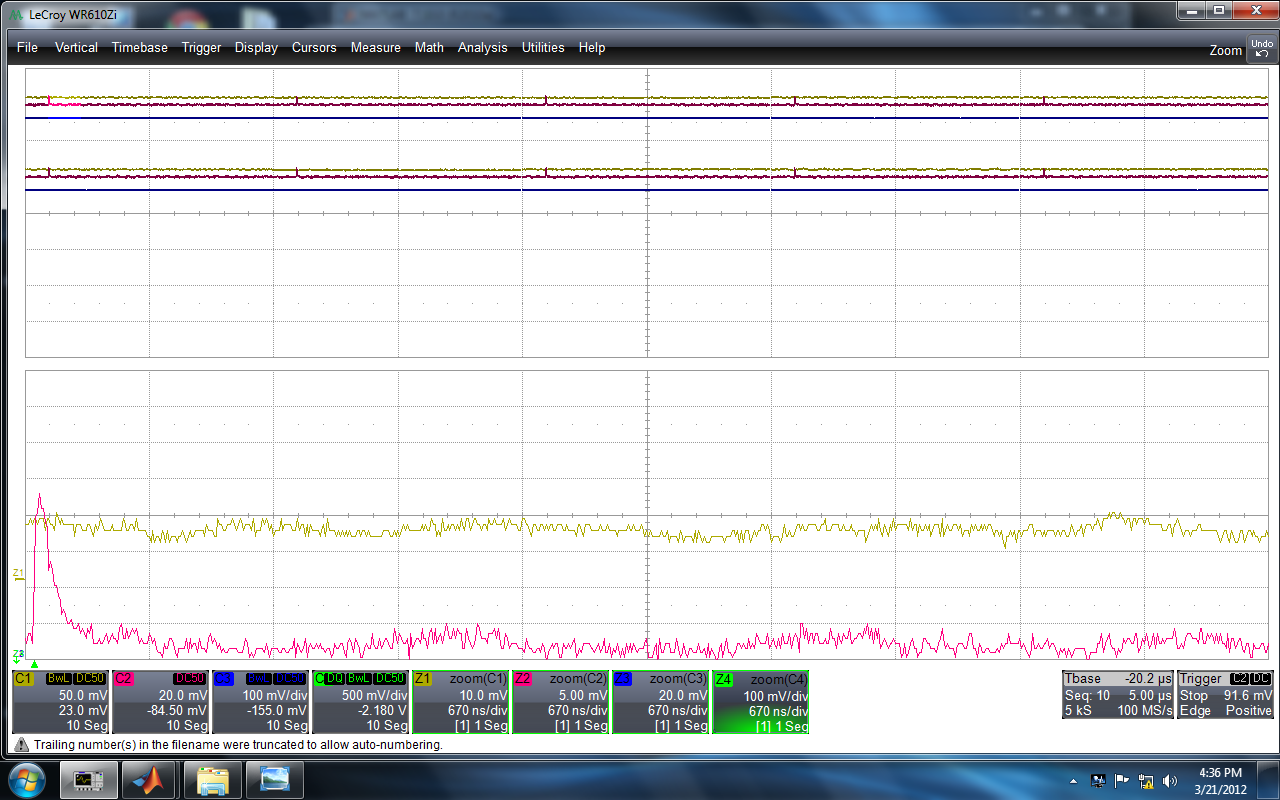This screenshot has height=800, width=1280.
Task: Click the '-20.2 µs' timebase delay value
Action: [x=1148, y=678]
